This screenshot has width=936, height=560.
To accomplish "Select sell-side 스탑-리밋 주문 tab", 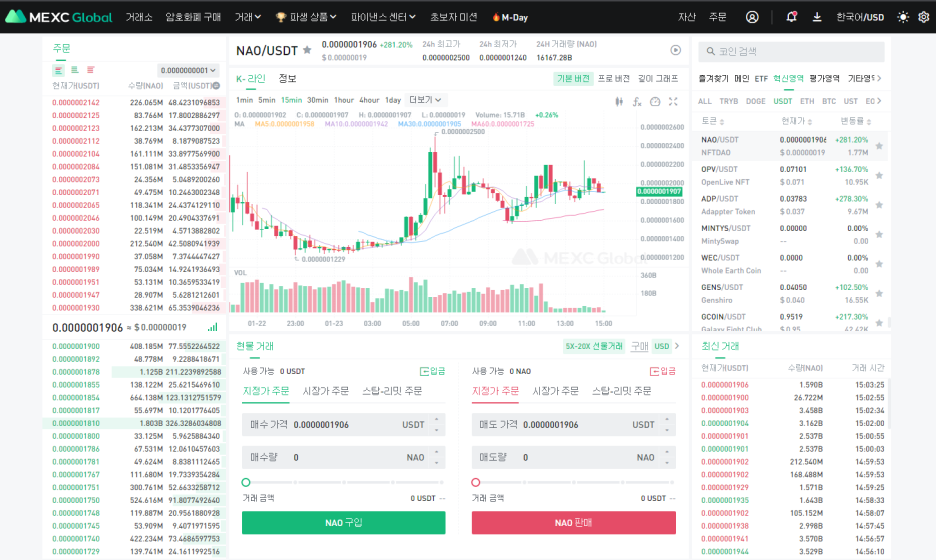I will coord(621,391).
